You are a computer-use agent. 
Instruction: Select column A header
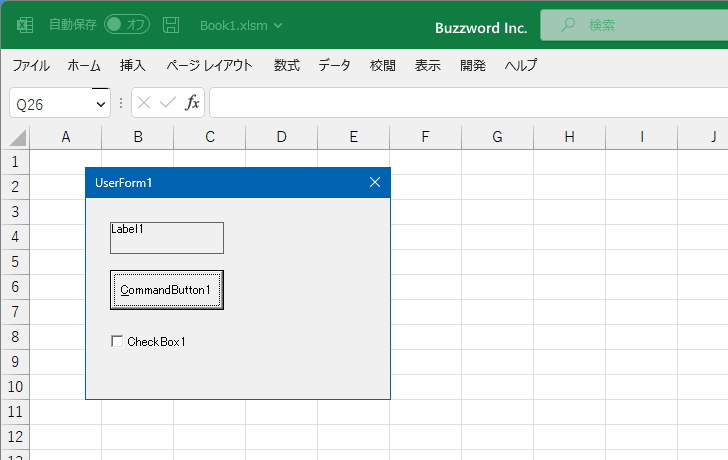tap(65, 137)
